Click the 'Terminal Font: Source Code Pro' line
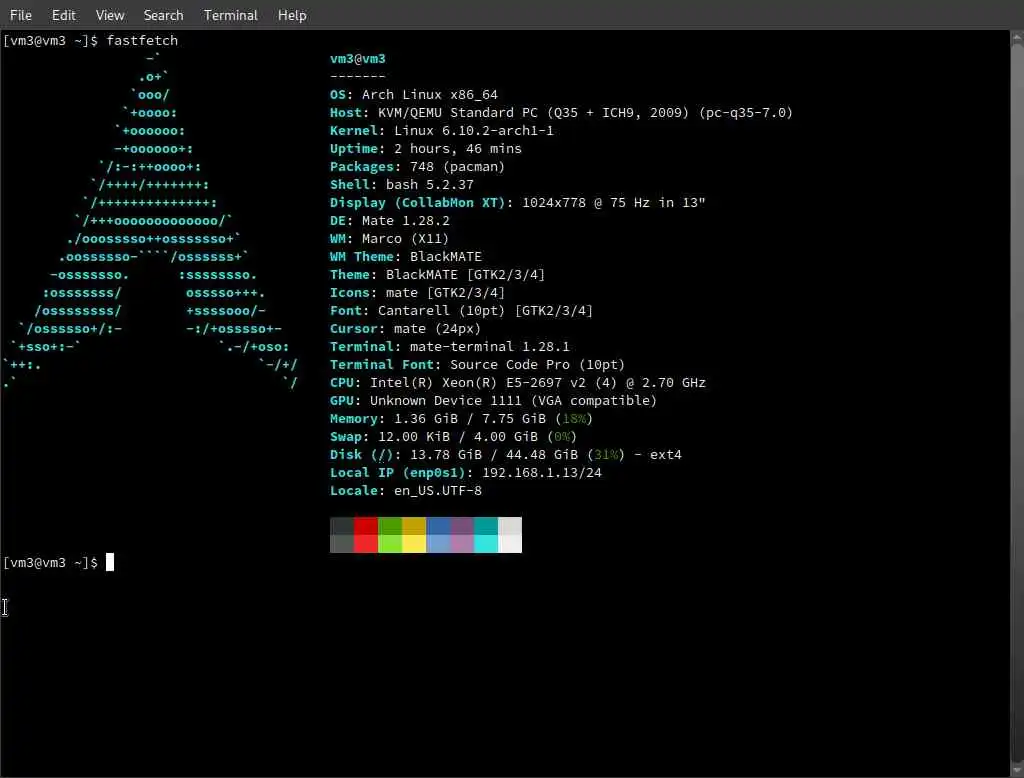This screenshot has width=1024, height=778. click(x=477, y=365)
